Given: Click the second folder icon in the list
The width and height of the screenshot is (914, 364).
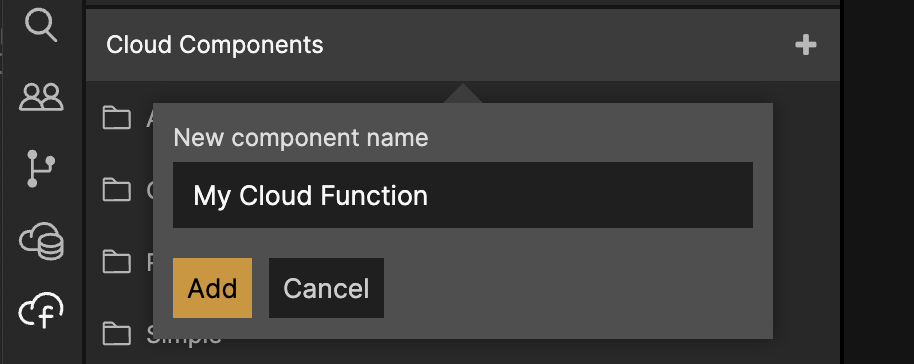Looking at the screenshot, I should [117, 190].
